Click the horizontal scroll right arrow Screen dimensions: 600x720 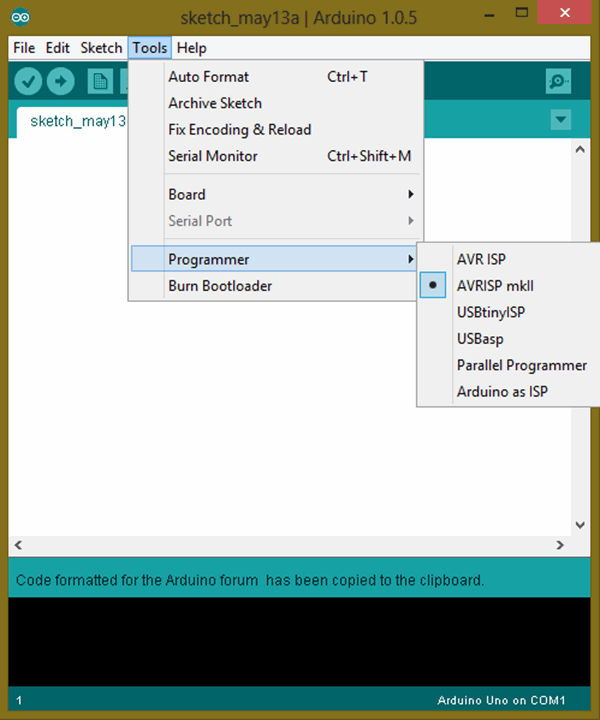point(560,545)
